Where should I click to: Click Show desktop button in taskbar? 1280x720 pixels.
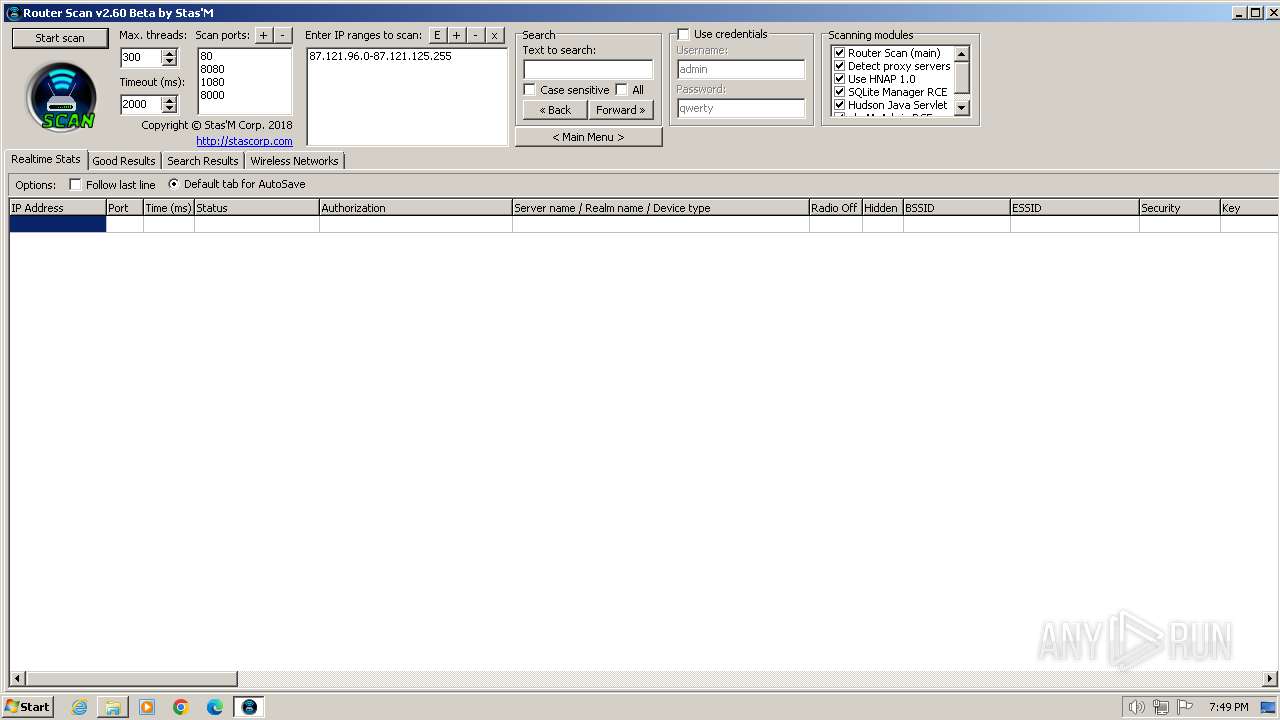[x=1268, y=707]
